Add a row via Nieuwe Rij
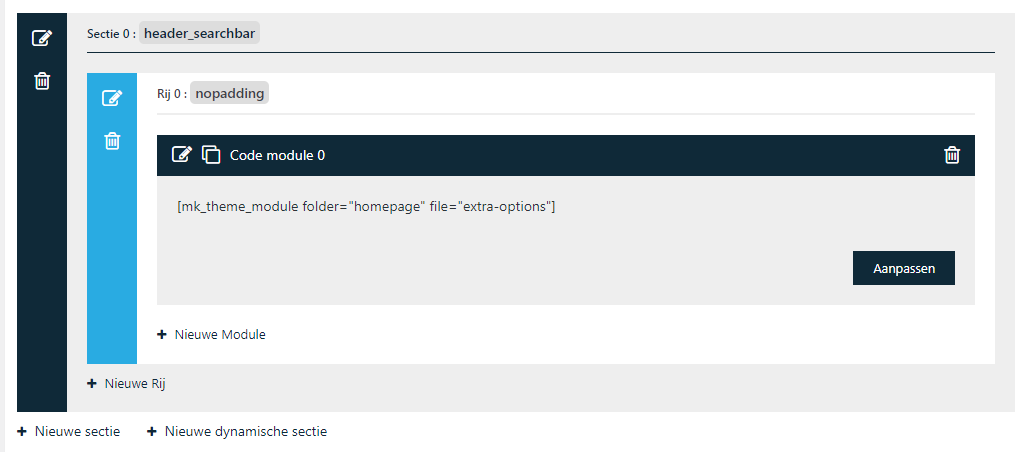 tap(127, 384)
